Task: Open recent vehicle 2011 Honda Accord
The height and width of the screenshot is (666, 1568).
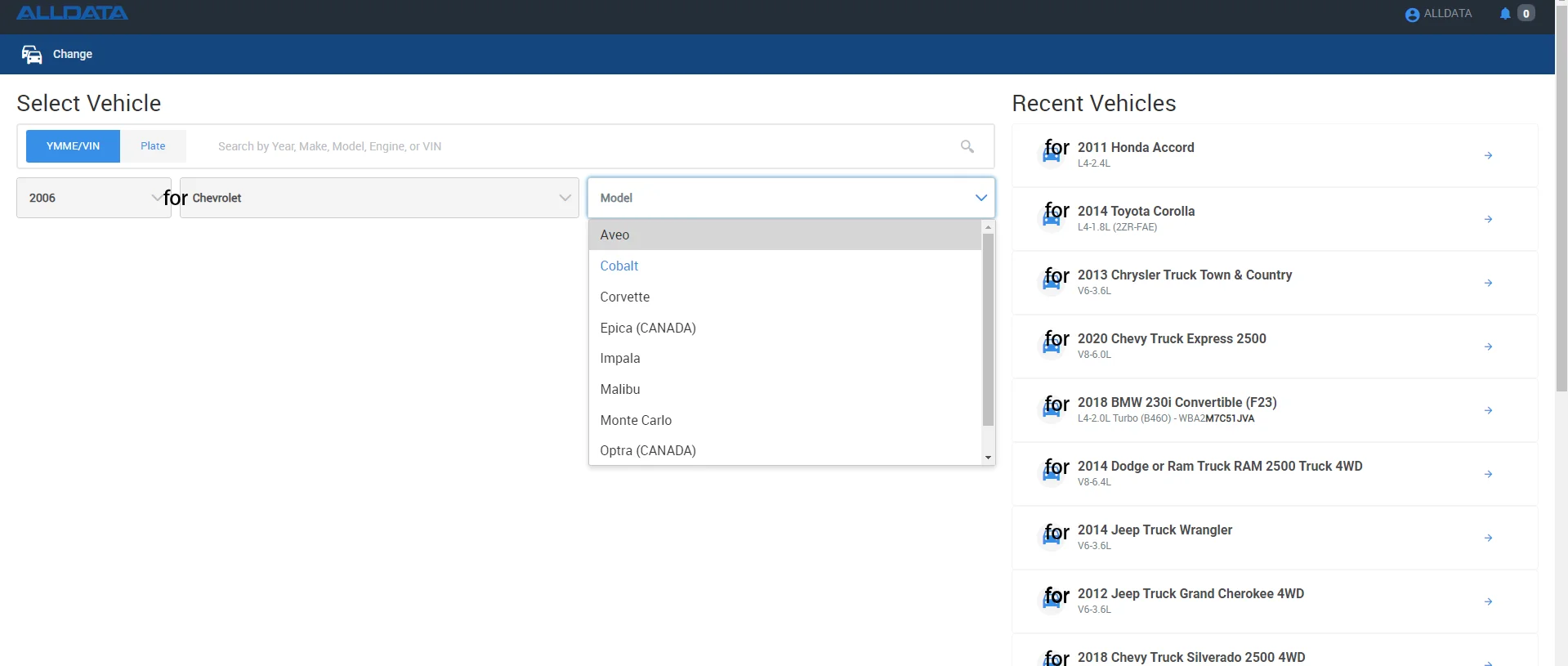Action: coord(1275,155)
